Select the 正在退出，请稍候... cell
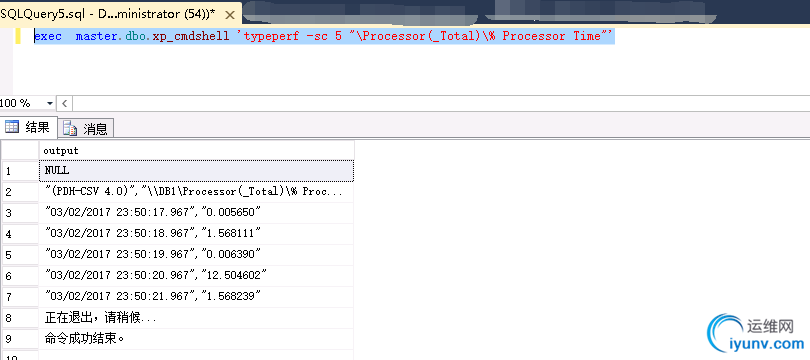 tap(197, 318)
